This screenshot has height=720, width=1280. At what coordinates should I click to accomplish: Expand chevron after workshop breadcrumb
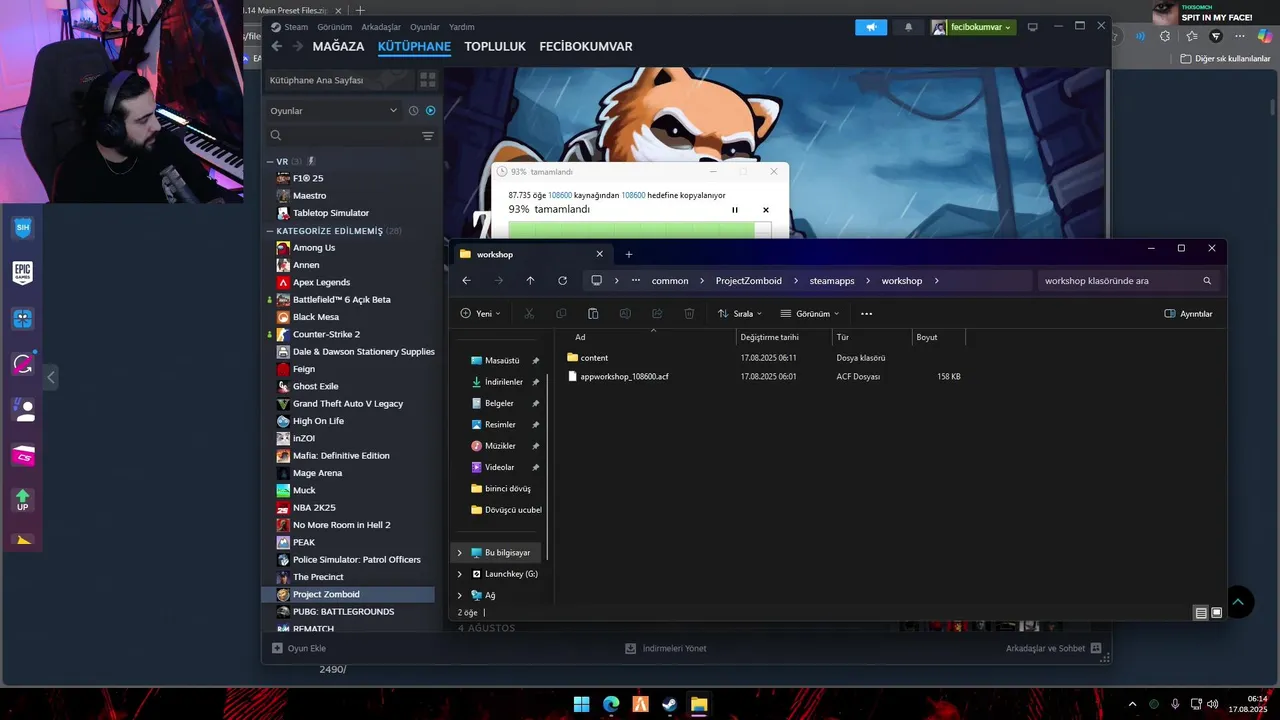936,281
